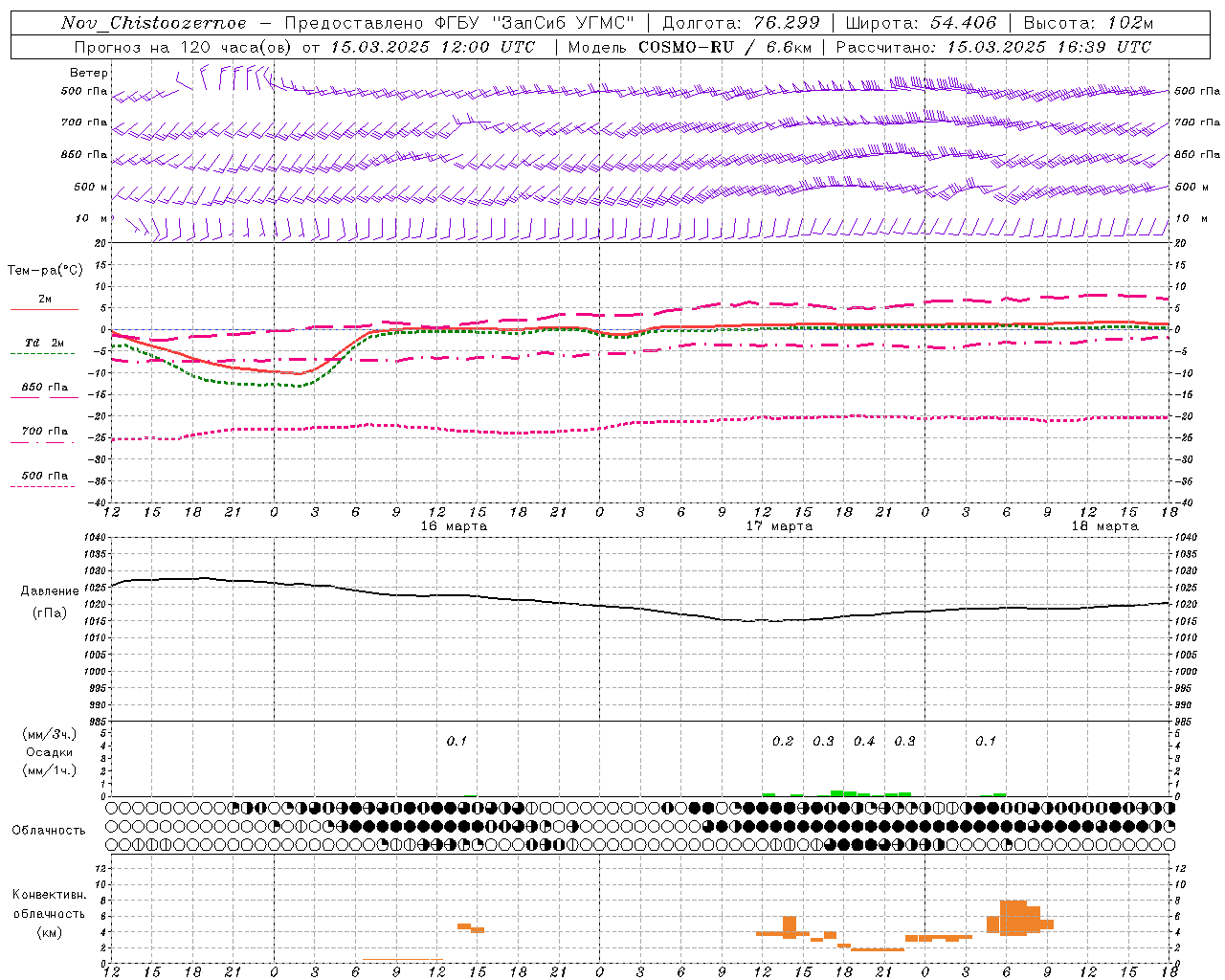Click the date label 16 марта
This screenshot has height=980, width=1225.
(x=455, y=526)
